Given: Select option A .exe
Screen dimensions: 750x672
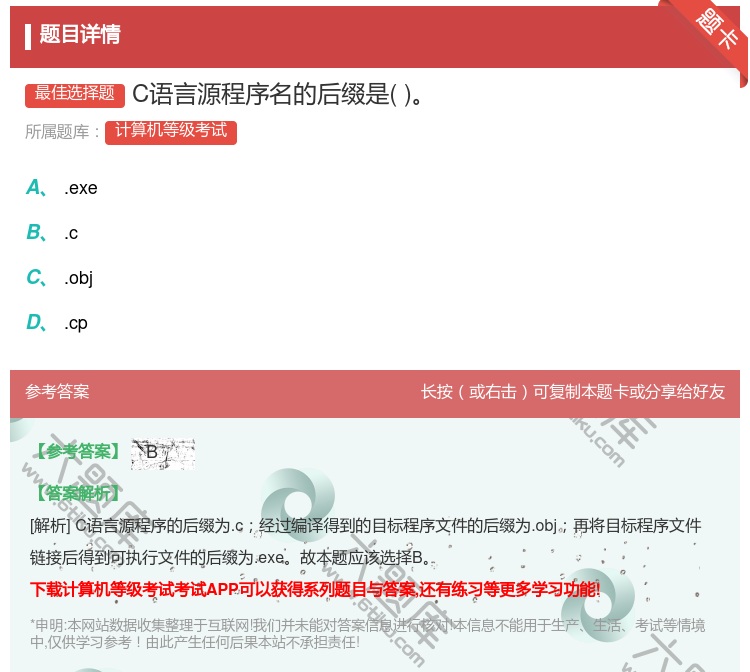Looking at the screenshot, I should [62, 187].
